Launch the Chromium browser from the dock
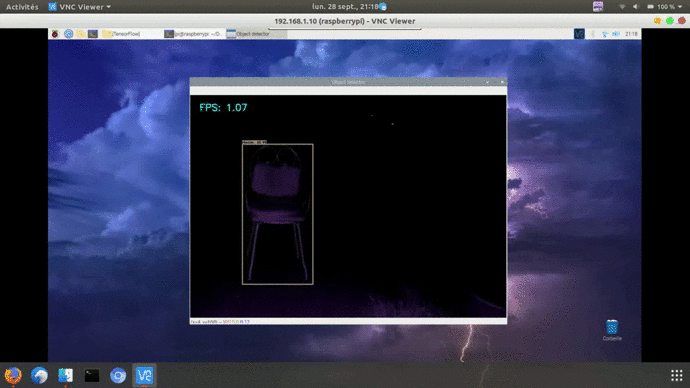The height and width of the screenshot is (388, 690). [118, 375]
